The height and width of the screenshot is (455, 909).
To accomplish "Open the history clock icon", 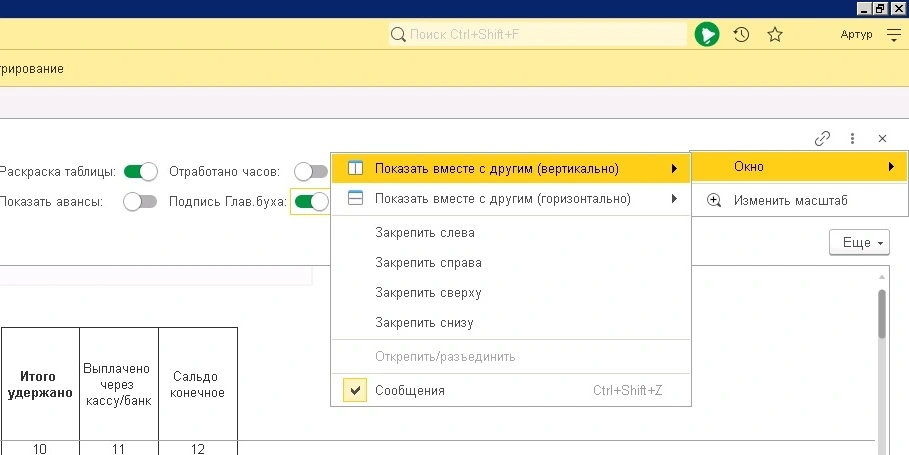I will pyautogui.click(x=741, y=35).
